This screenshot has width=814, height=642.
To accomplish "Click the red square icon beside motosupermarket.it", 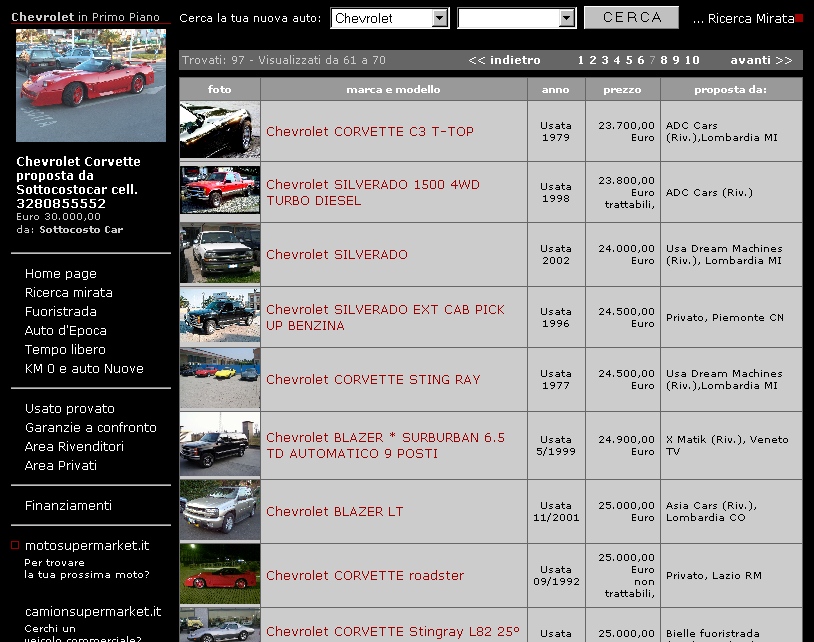I will tap(15, 545).
